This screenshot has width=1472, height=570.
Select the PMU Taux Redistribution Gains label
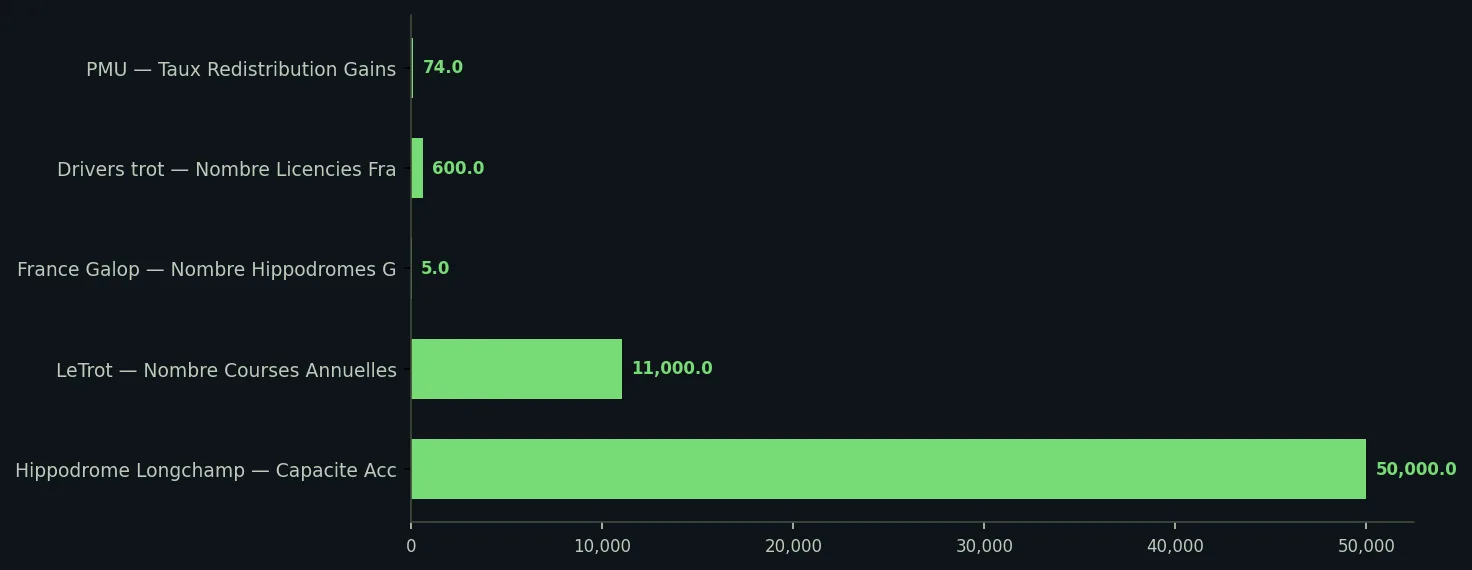(241, 70)
